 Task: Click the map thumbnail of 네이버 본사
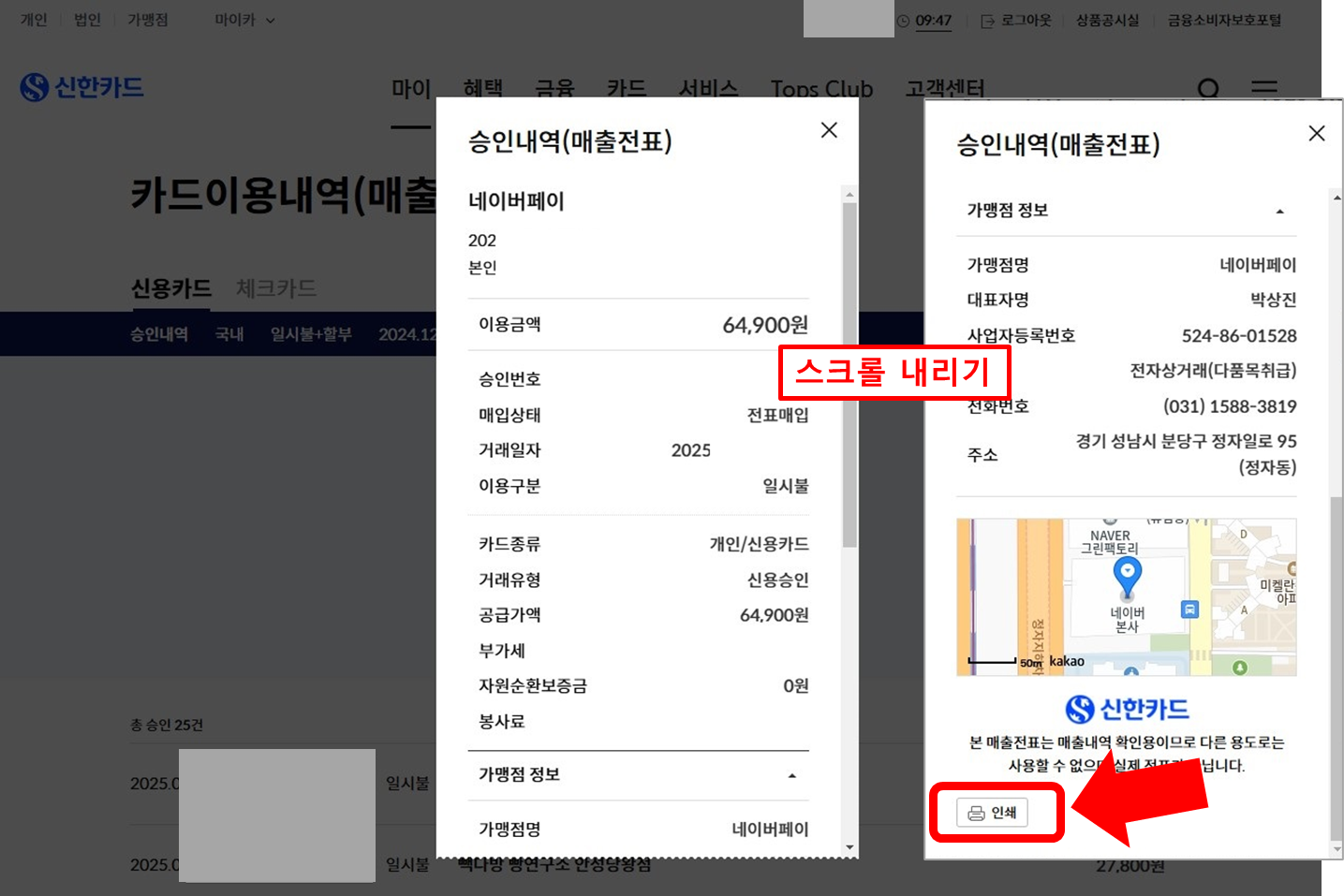(1127, 597)
